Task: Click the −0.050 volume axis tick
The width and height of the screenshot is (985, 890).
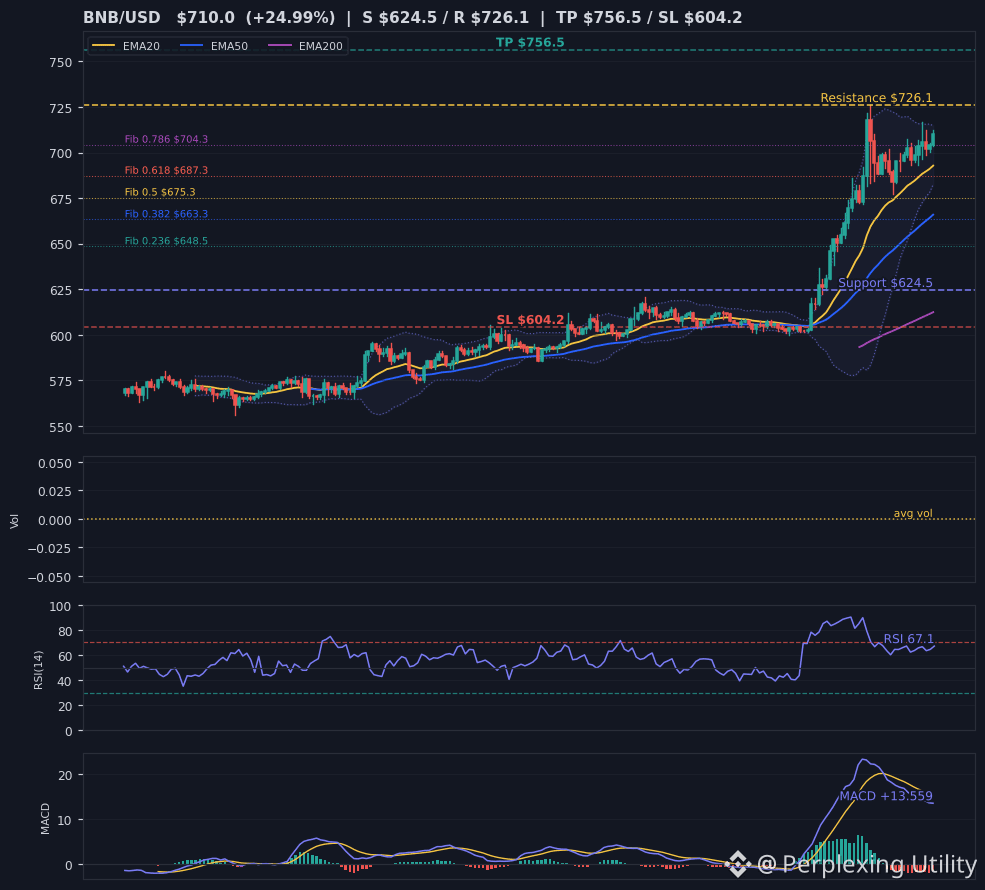Action: (50, 577)
